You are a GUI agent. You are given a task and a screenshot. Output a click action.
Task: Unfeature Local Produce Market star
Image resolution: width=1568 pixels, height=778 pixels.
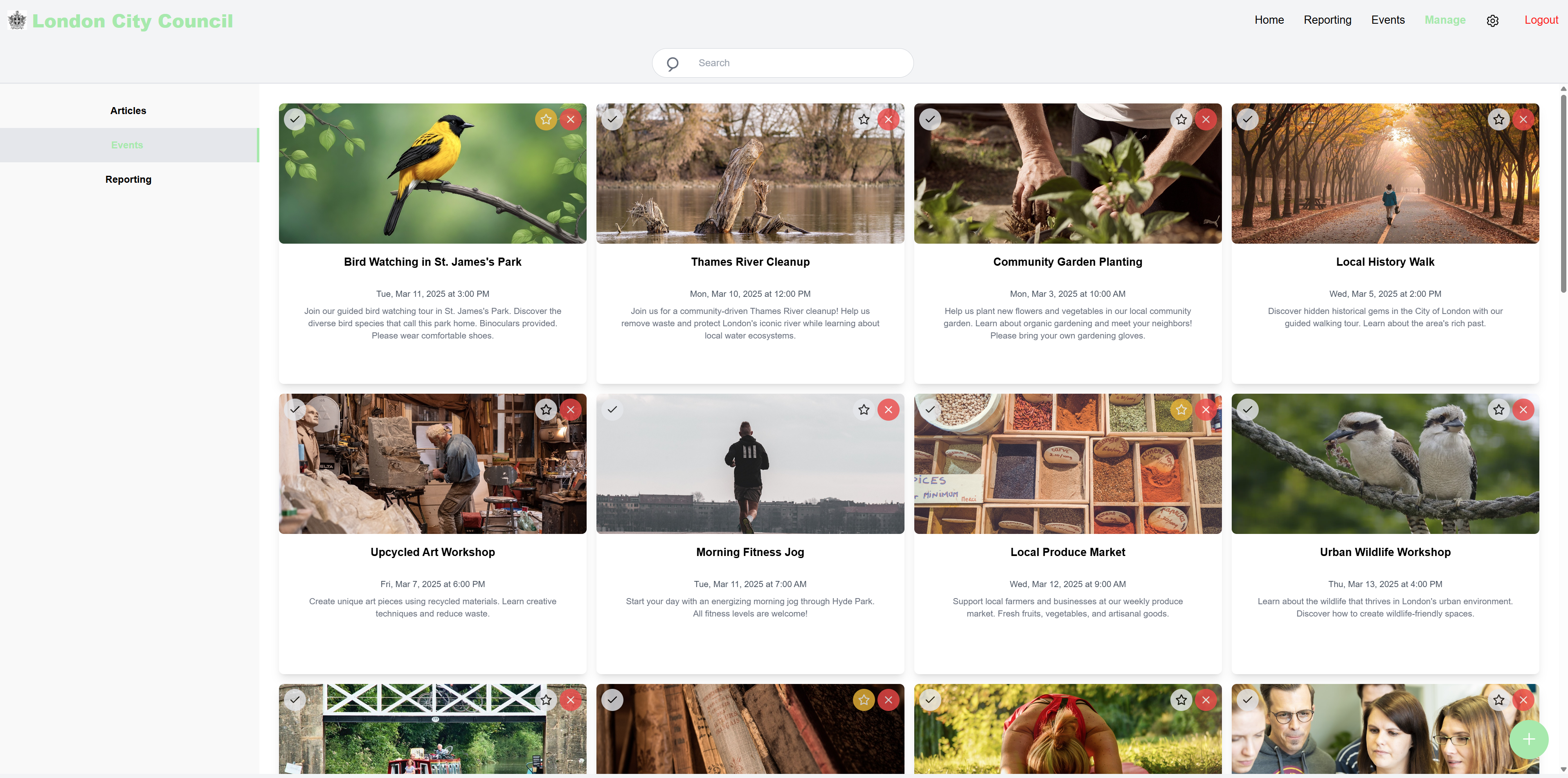1181,409
